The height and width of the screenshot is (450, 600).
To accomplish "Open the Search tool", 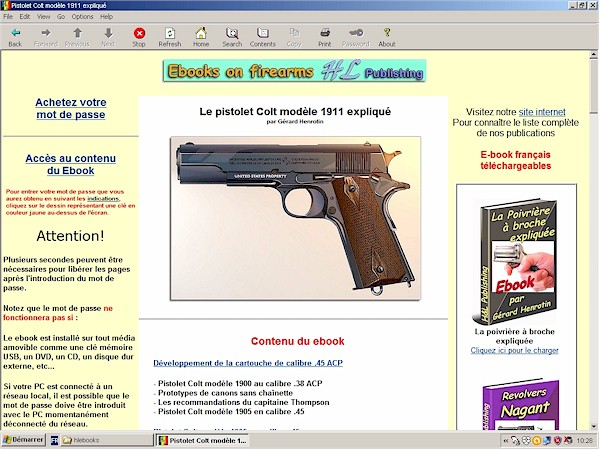I will 232,33.
